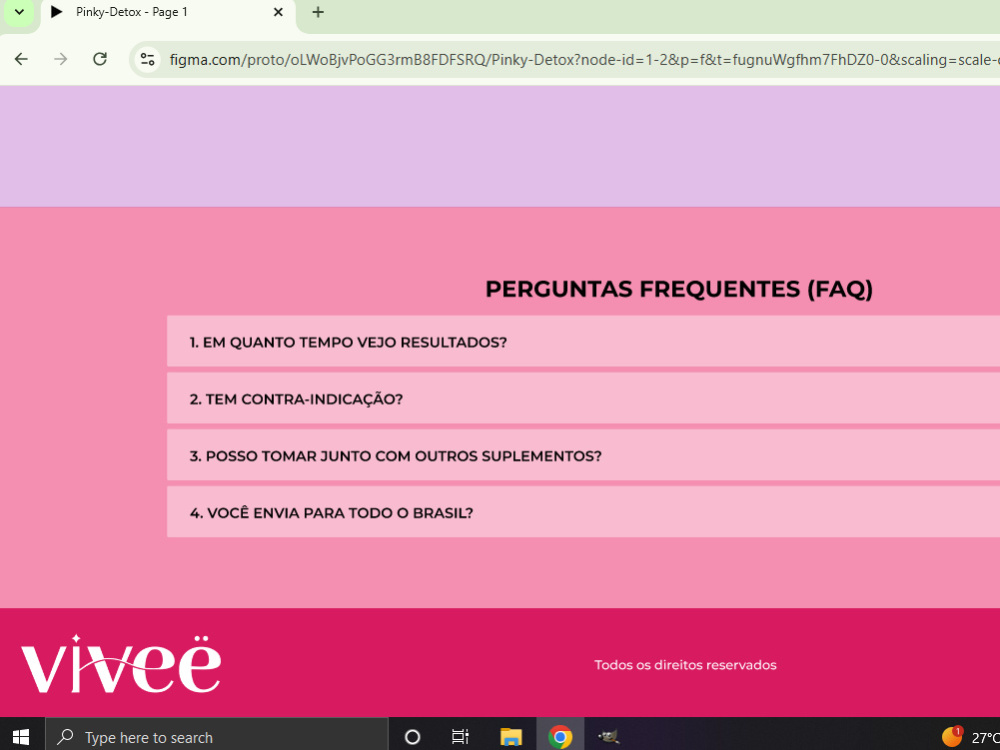Image resolution: width=1000 pixels, height=750 pixels.
Task: Click the Viveë logo in footer
Action: [x=121, y=664]
